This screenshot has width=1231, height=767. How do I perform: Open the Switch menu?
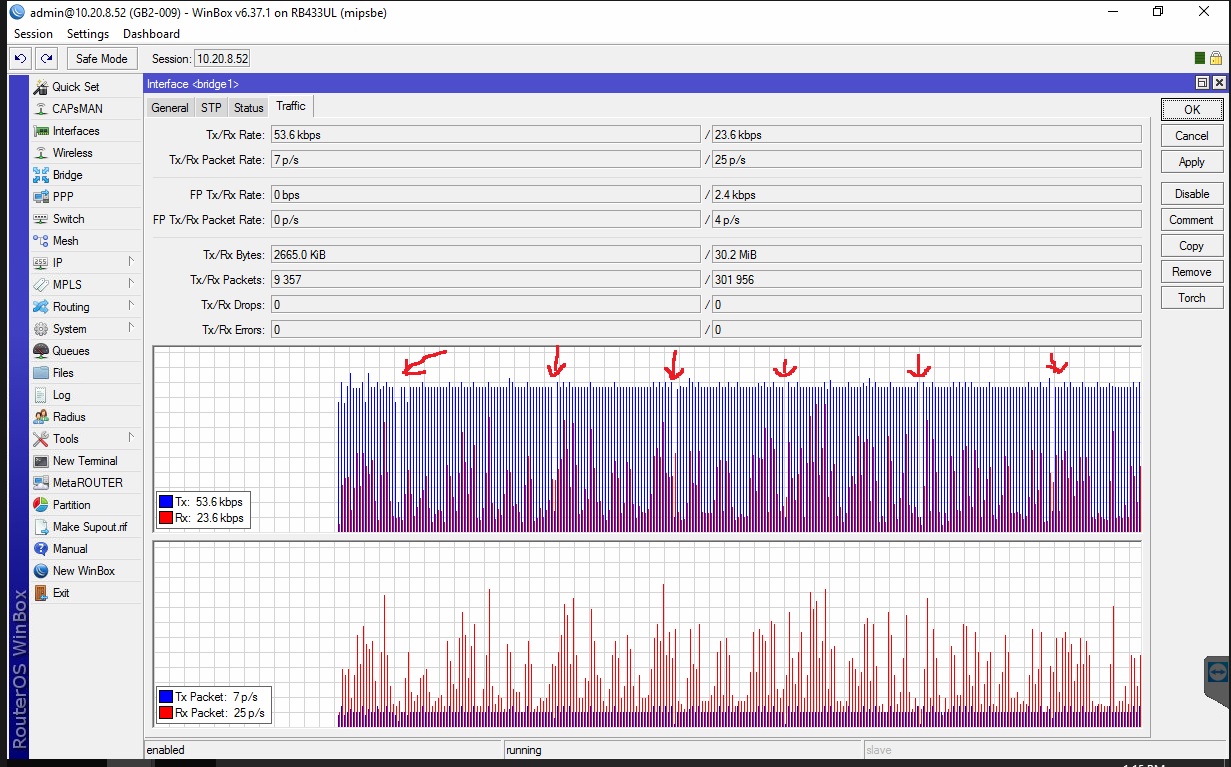[68, 219]
